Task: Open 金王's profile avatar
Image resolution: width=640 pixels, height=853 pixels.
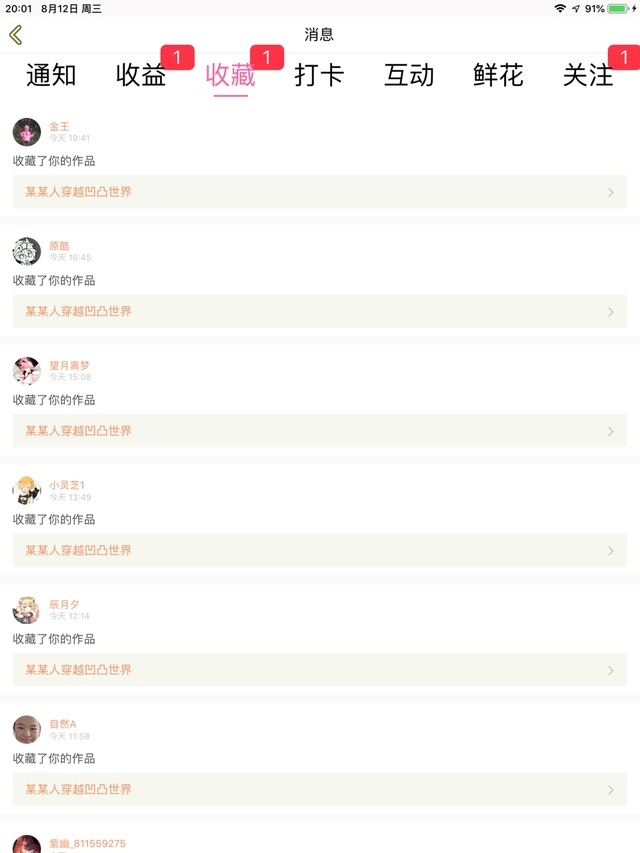Action: tap(27, 132)
